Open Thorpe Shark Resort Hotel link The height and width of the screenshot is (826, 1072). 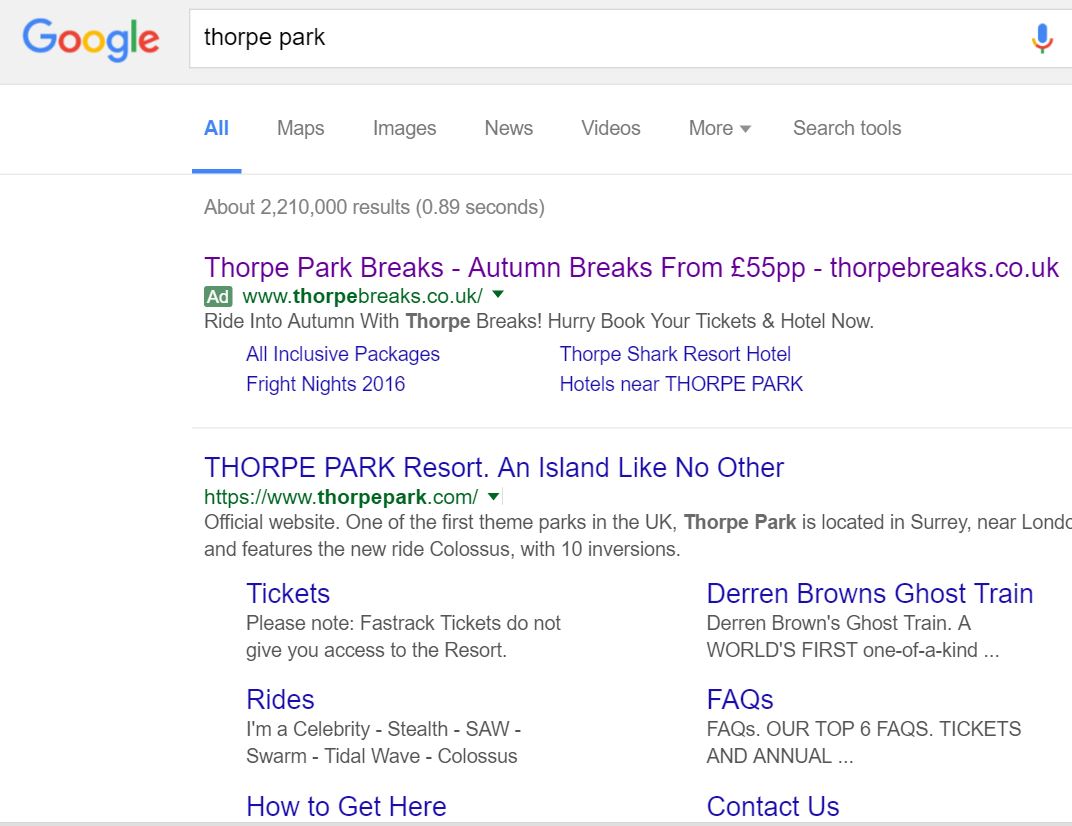pos(675,354)
